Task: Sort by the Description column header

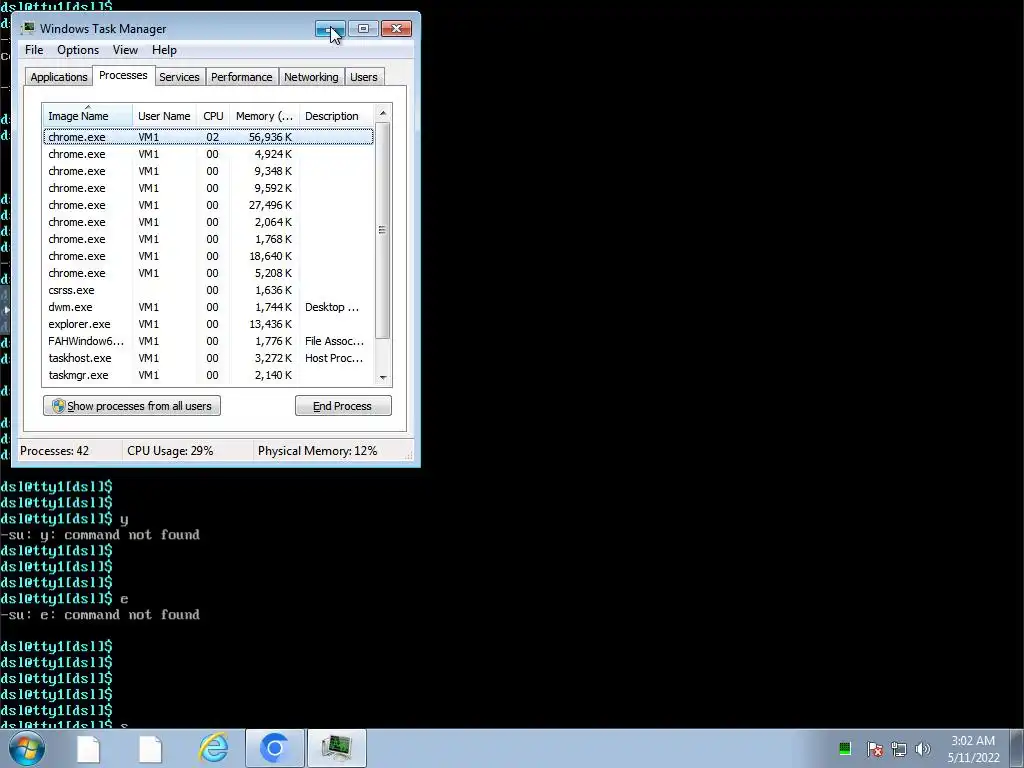Action: 337,116
